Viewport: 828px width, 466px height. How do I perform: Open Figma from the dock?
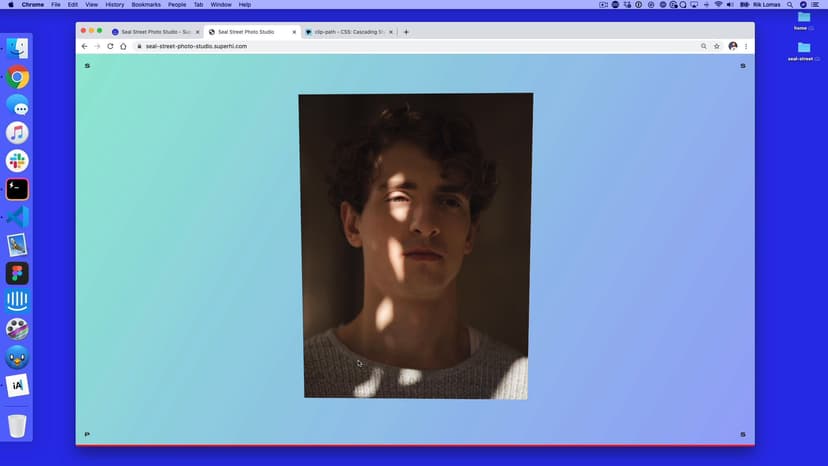(x=17, y=273)
